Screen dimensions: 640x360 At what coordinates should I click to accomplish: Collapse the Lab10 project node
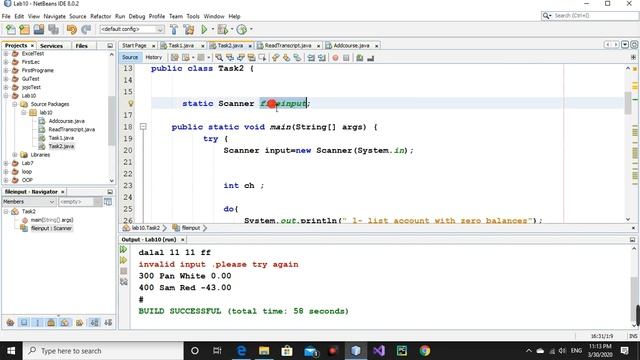[6, 96]
